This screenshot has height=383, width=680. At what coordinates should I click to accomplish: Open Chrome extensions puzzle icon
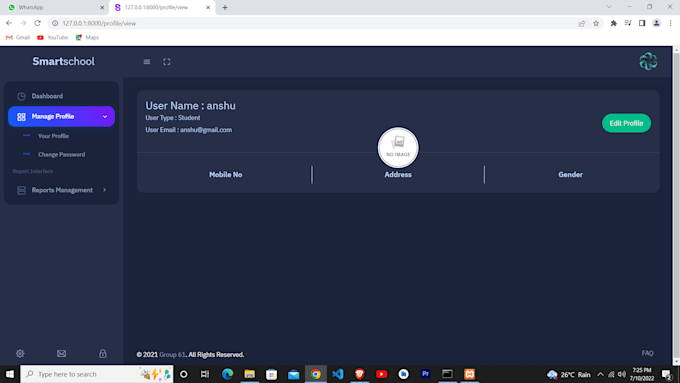tap(613, 23)
